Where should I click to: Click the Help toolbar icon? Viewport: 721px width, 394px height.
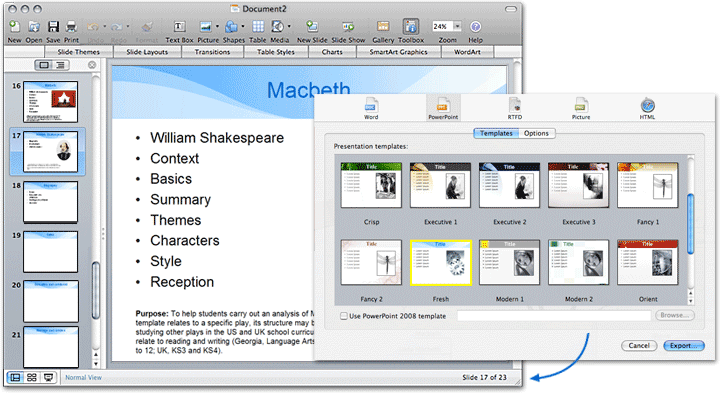click(x=475, y=27)
